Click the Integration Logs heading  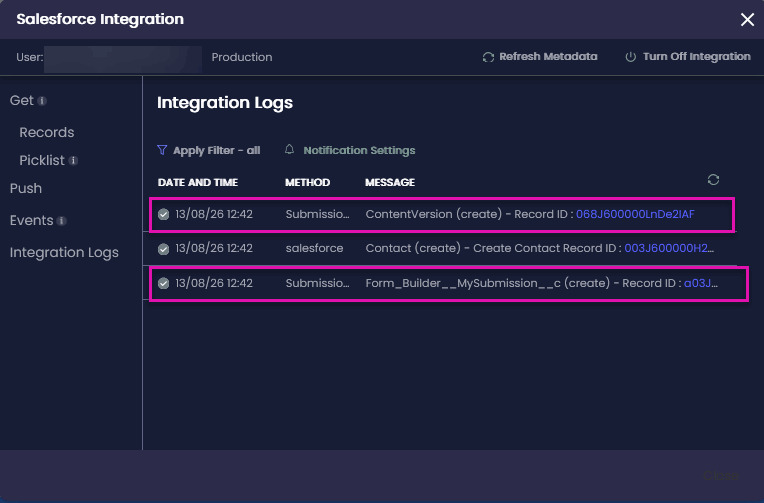(225, 102)
